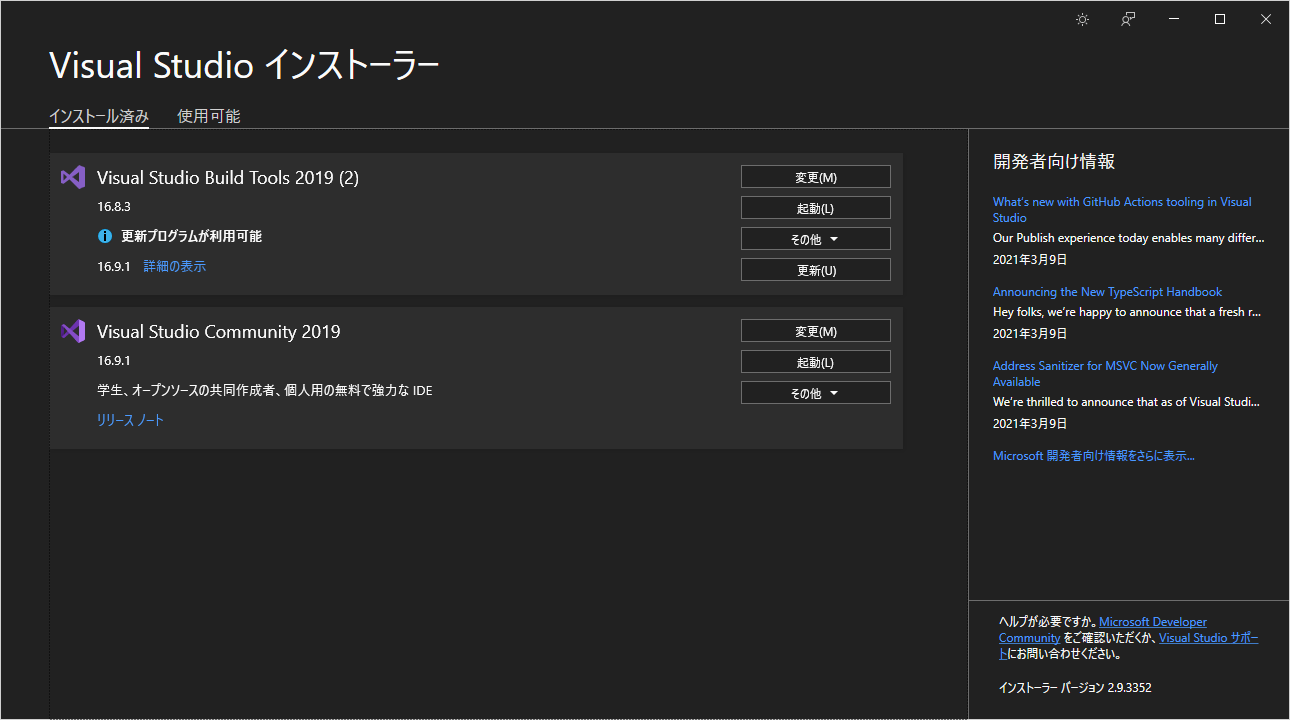Switch to the 使用可能 tab
This screenshot has height=720, width=1290.
209,116
